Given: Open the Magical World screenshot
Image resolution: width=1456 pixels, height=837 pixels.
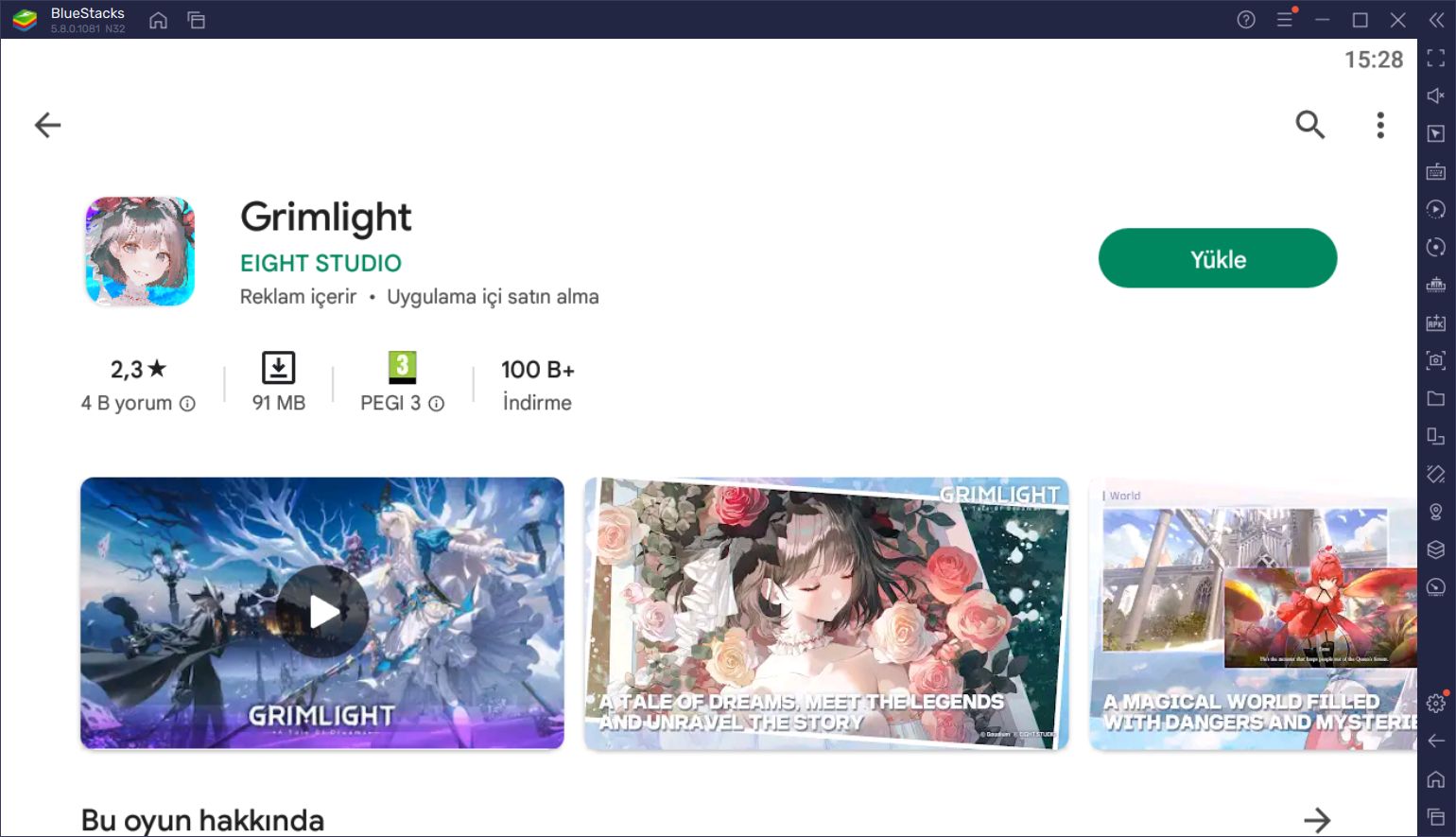Looking at the screenshot, I should (x=1253, y=613).
